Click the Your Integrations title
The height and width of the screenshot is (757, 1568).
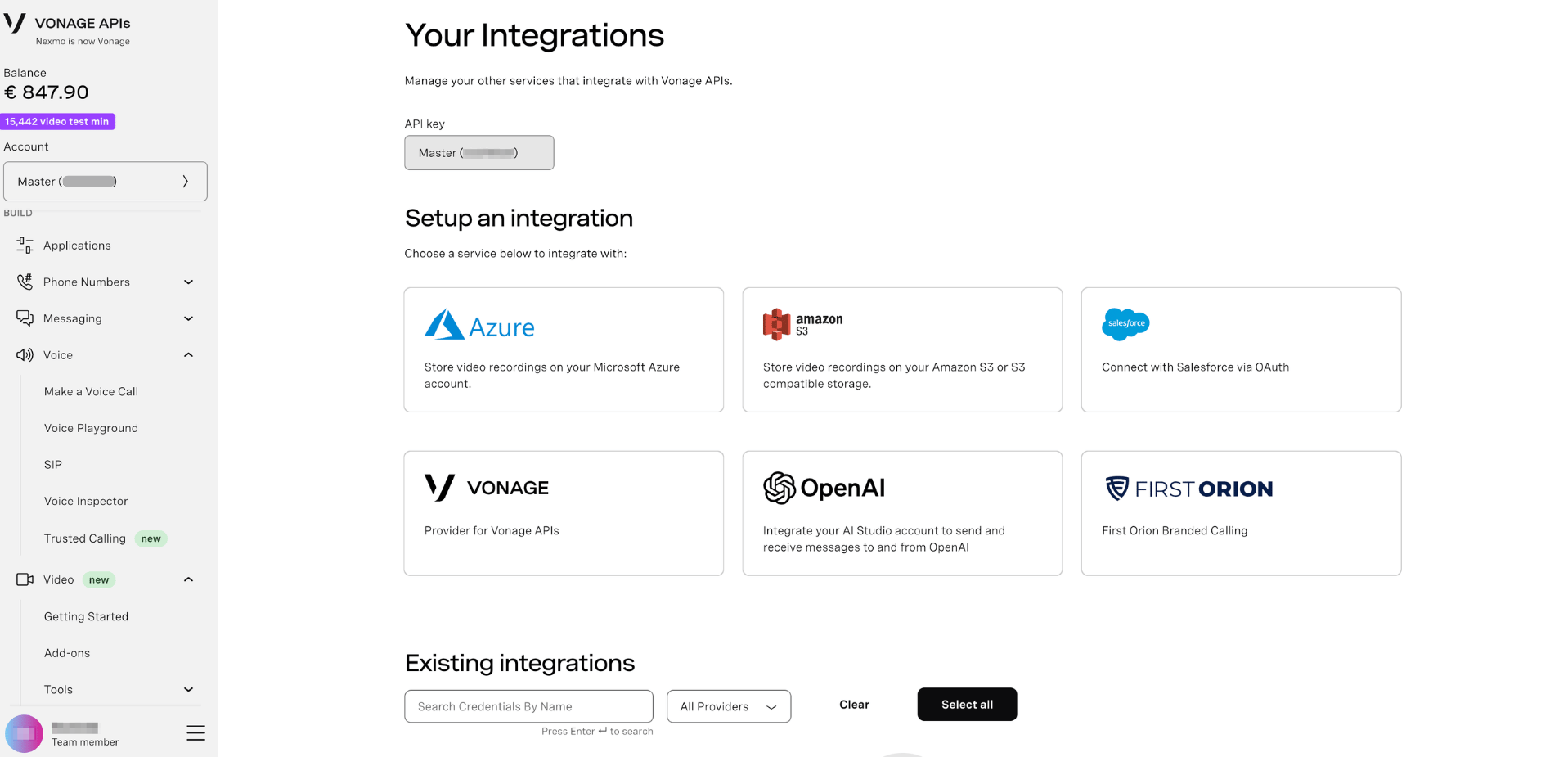(534, 36)
